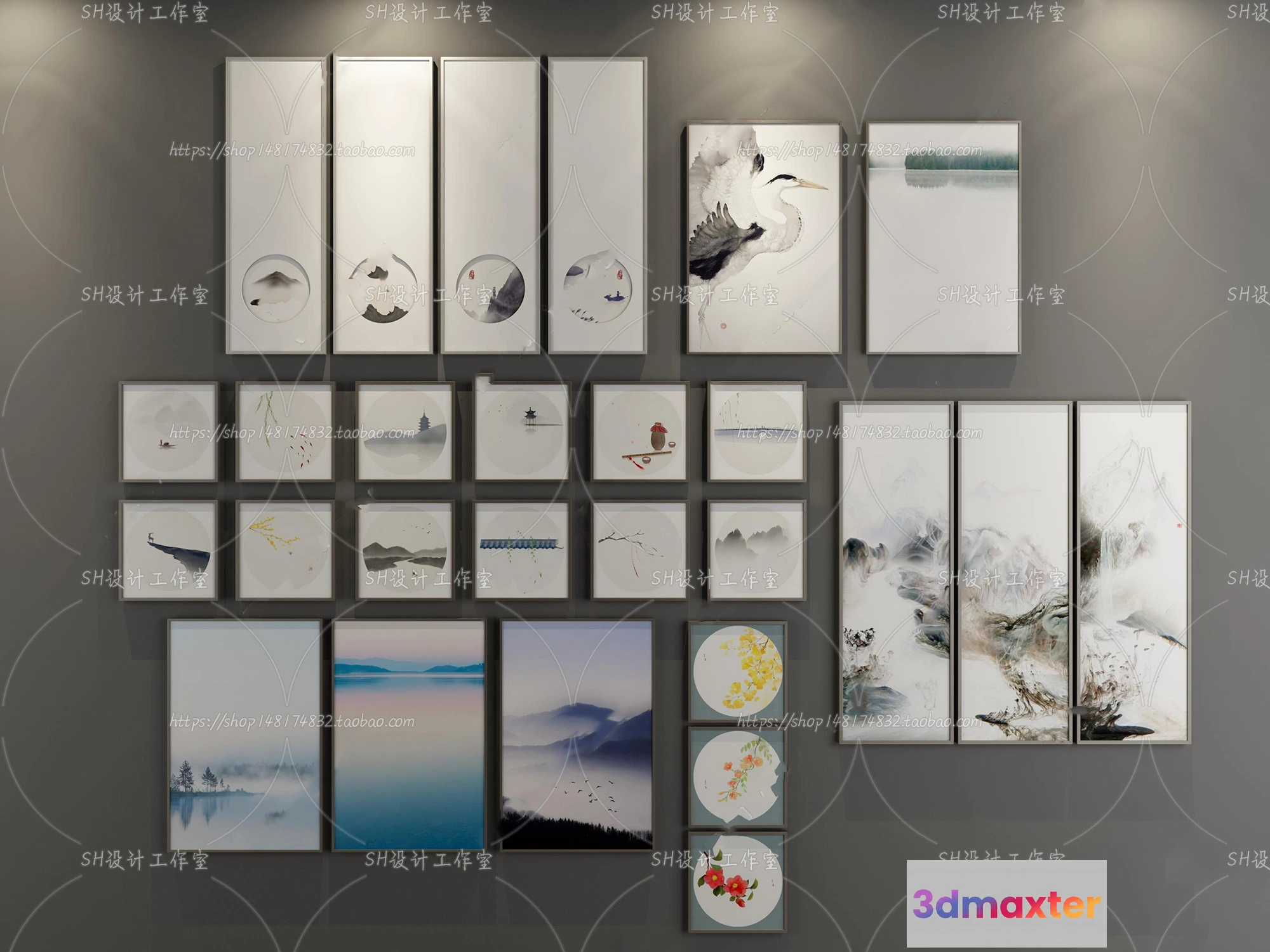
Task: Select the blue roof tiles painting
Action: click(521, 550)
